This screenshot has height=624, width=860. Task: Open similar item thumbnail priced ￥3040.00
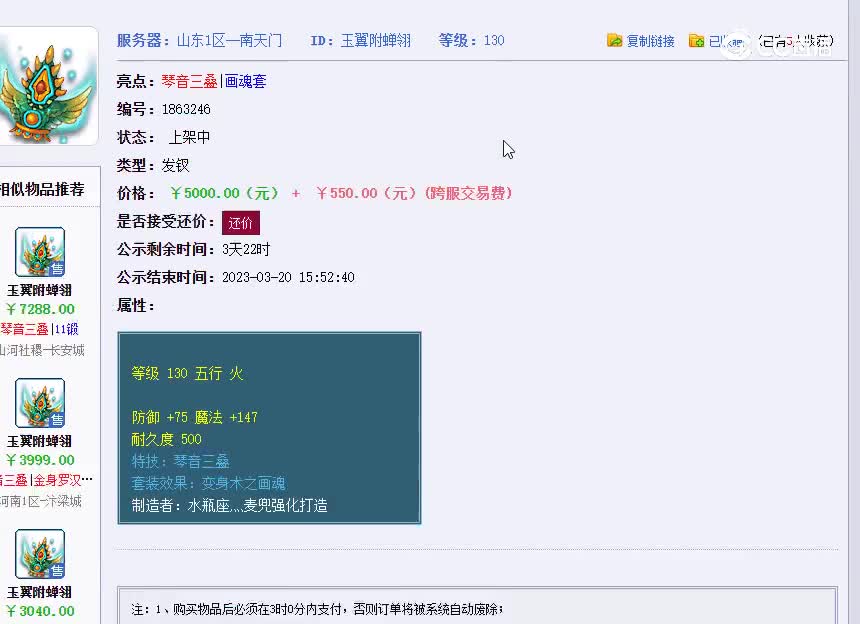click(40, 554)
